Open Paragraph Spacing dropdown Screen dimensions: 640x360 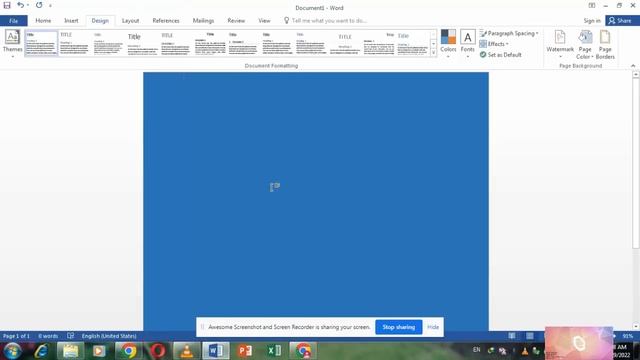click(x=509, y=33)
